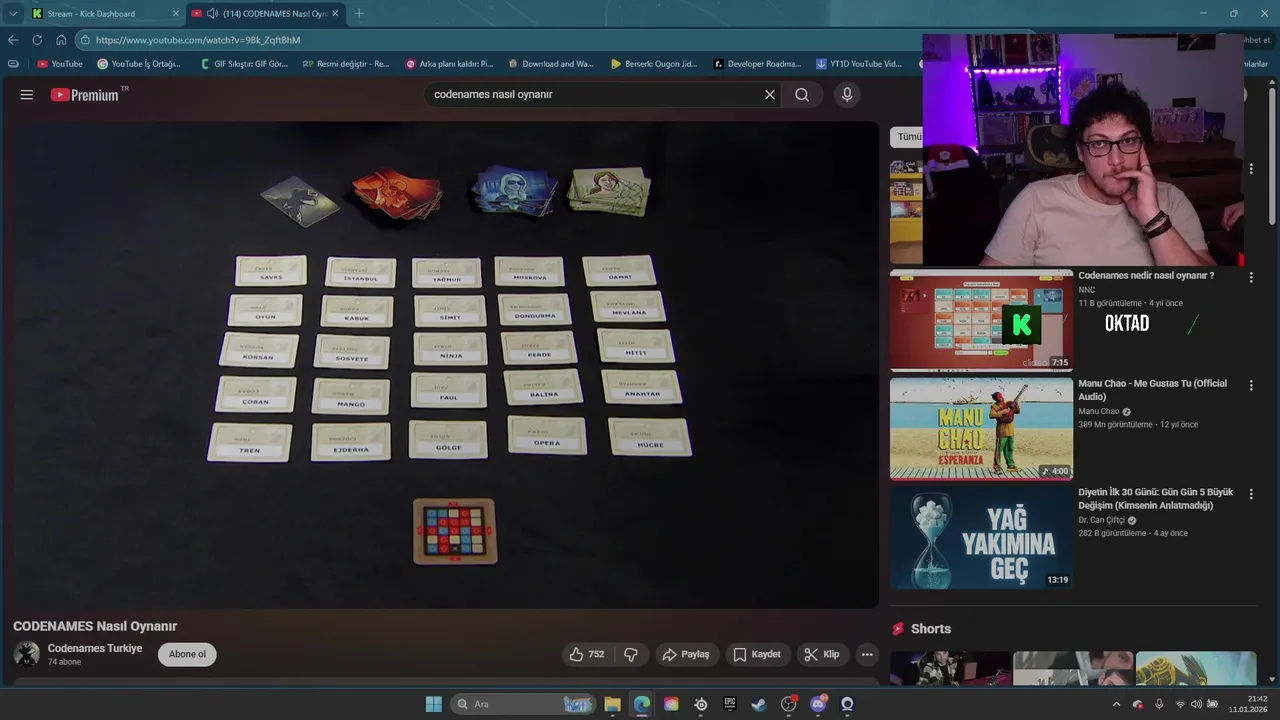This screenshot has height=720, width=1280.
Task: Open a new browser tab
Action: pyautogui.click(x=359, y=13)
